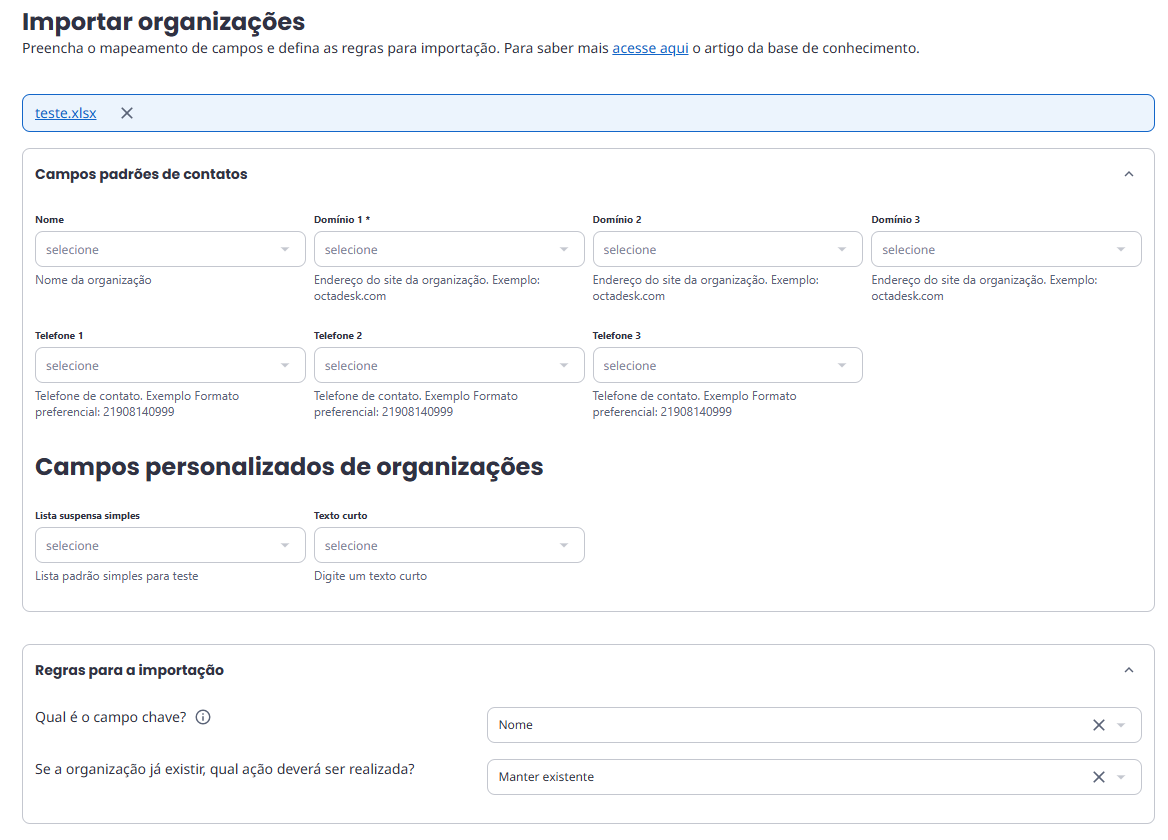Open the Telefone 1 mapping dropdown
This screenshot has width=1168, height=840.
tap(170, 366)
